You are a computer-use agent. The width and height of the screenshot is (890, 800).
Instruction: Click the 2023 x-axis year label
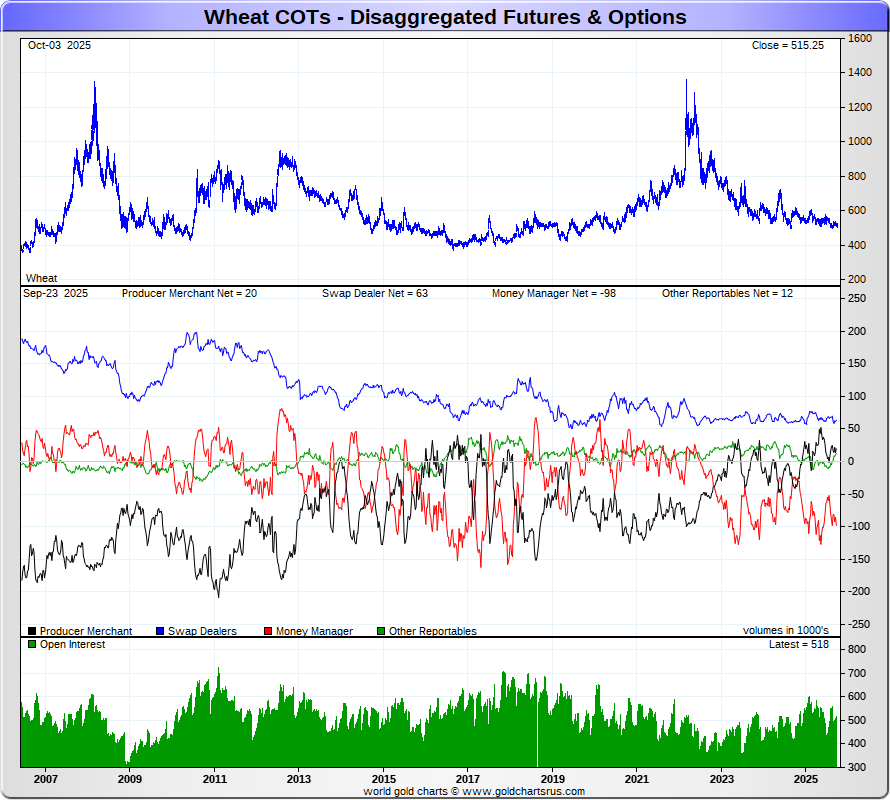tap(721, 779)
